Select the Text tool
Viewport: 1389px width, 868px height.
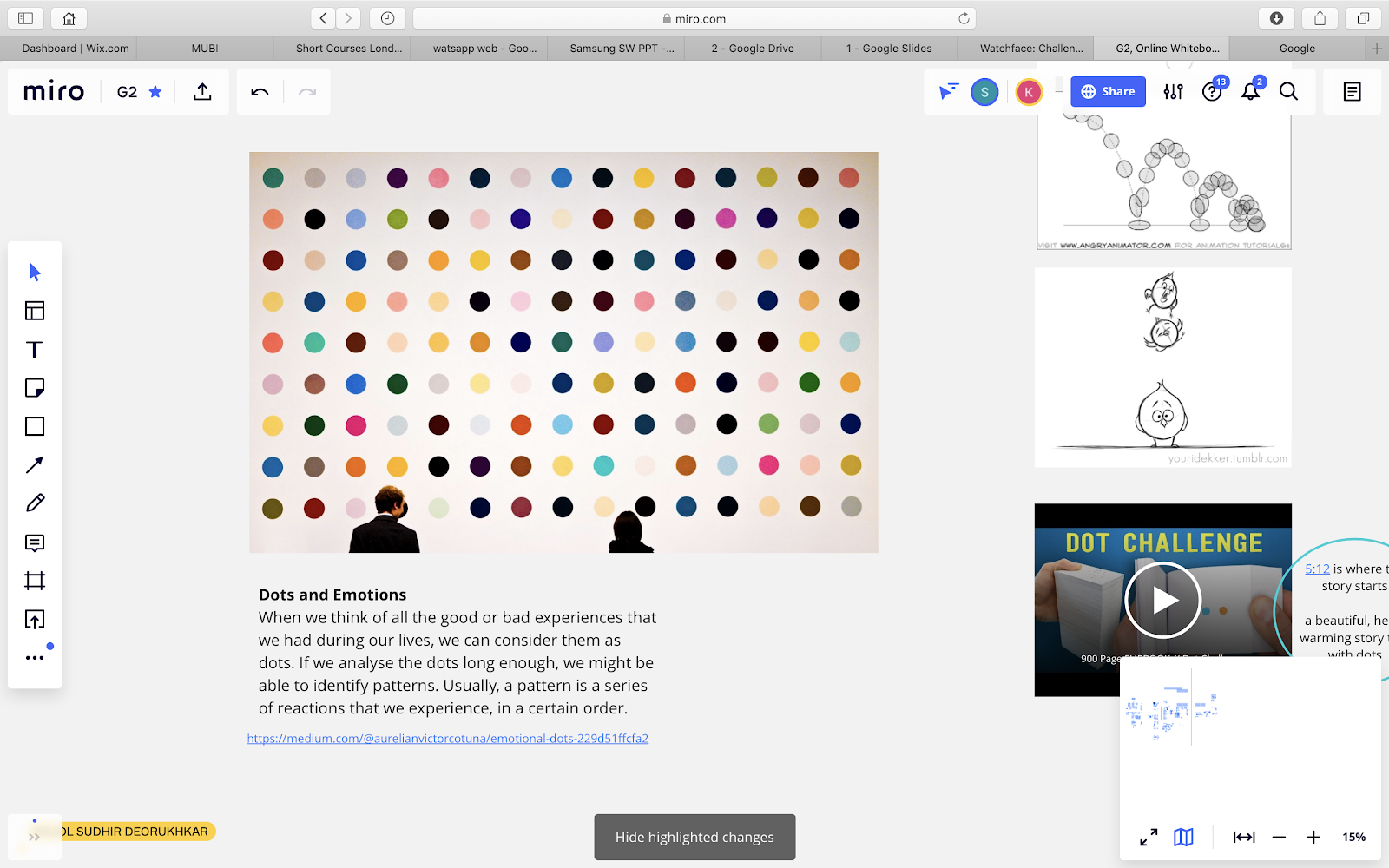[35, 350]
